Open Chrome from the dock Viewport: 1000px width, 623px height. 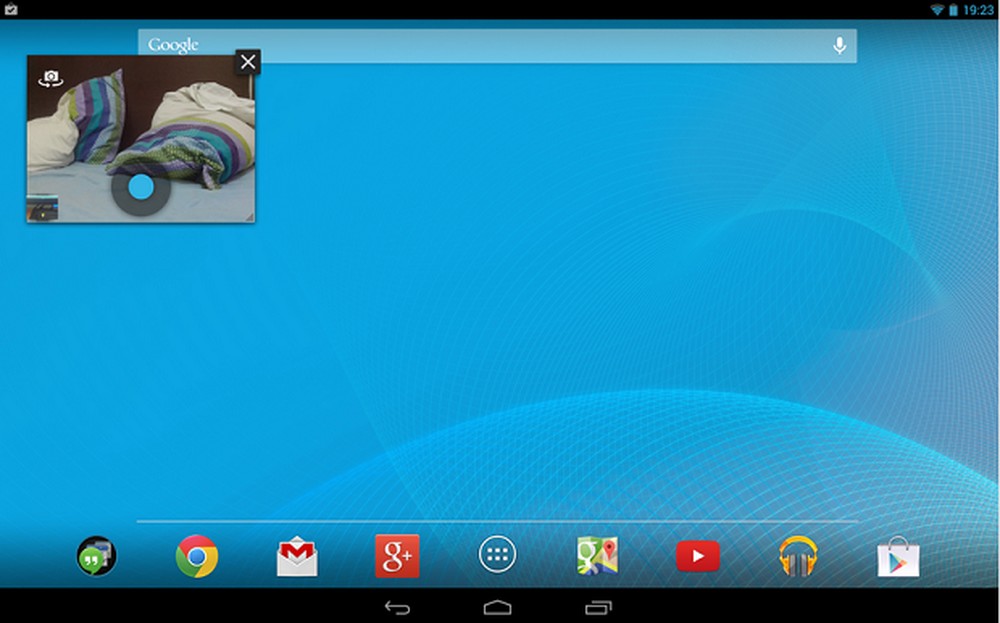tap(196, 557)
